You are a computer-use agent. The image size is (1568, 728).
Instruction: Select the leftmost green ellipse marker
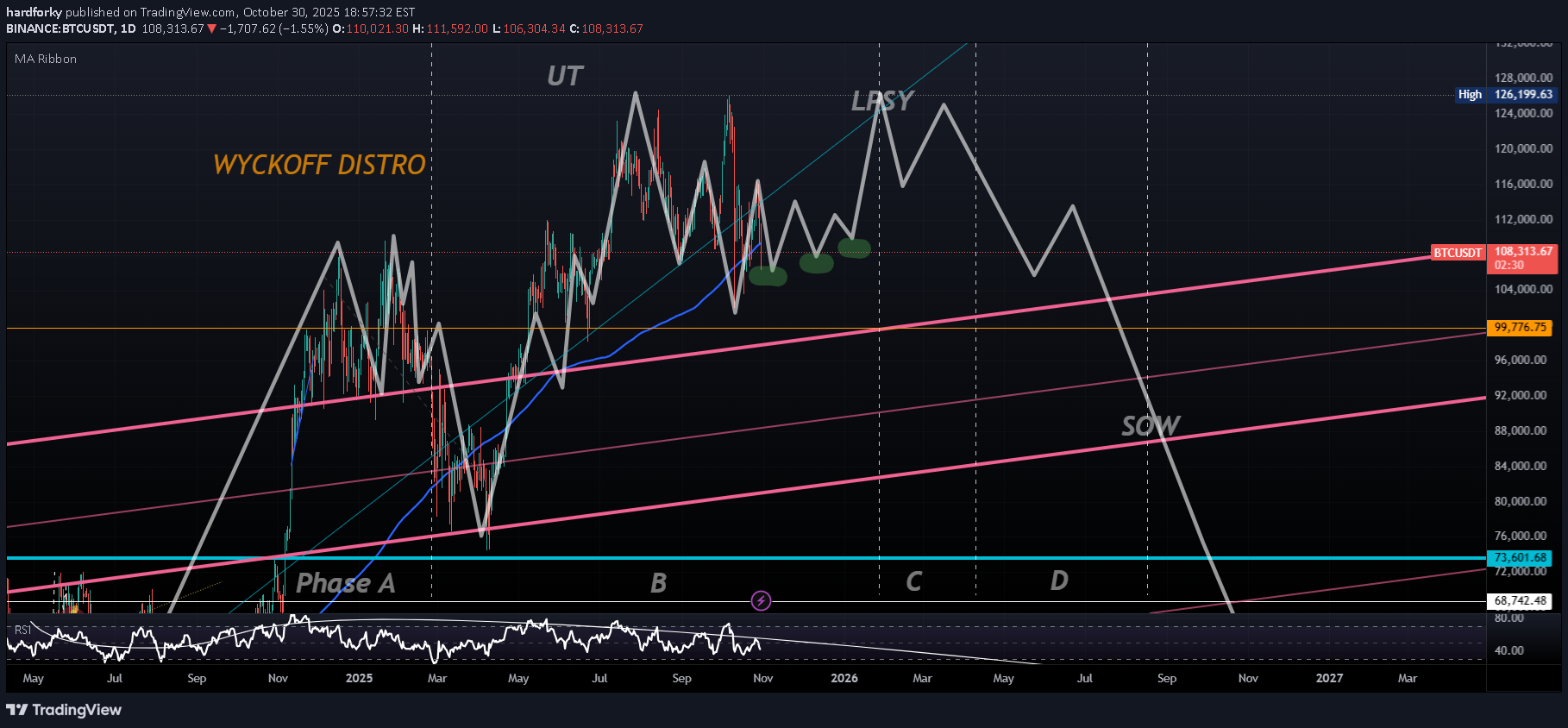768,276
